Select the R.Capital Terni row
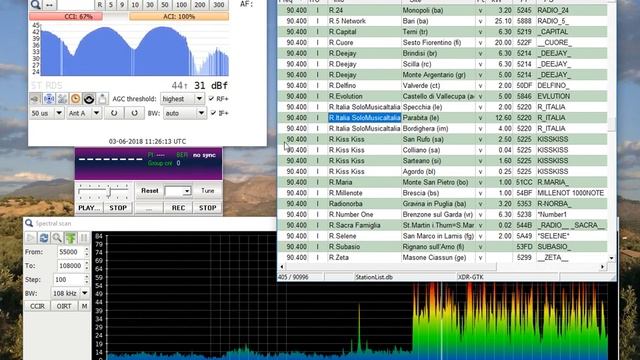640x360 pixels. coord(442,31)
